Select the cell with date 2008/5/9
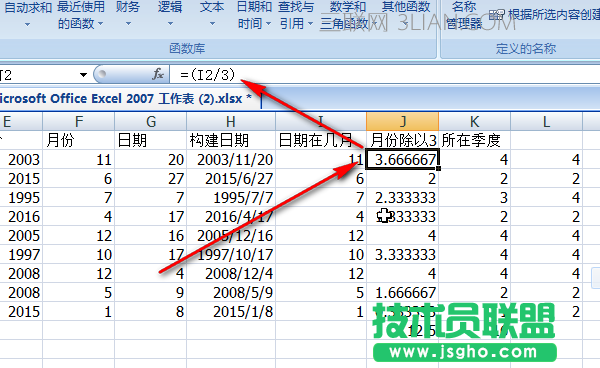This screenshot has height=368, width=600. pyautogui.click(x=231, y=293)
